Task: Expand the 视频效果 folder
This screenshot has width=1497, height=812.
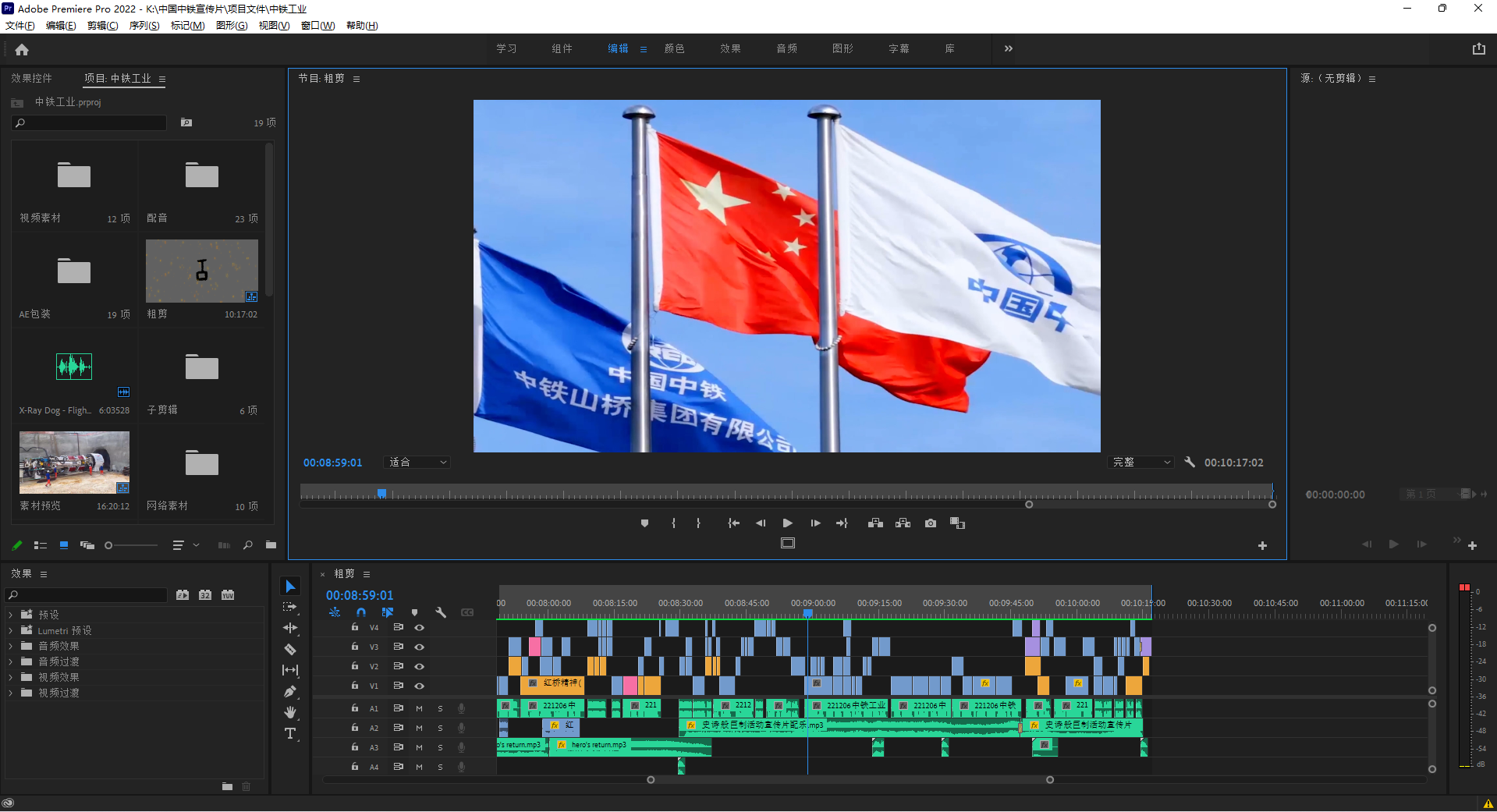Action: (x=11, y=677)
